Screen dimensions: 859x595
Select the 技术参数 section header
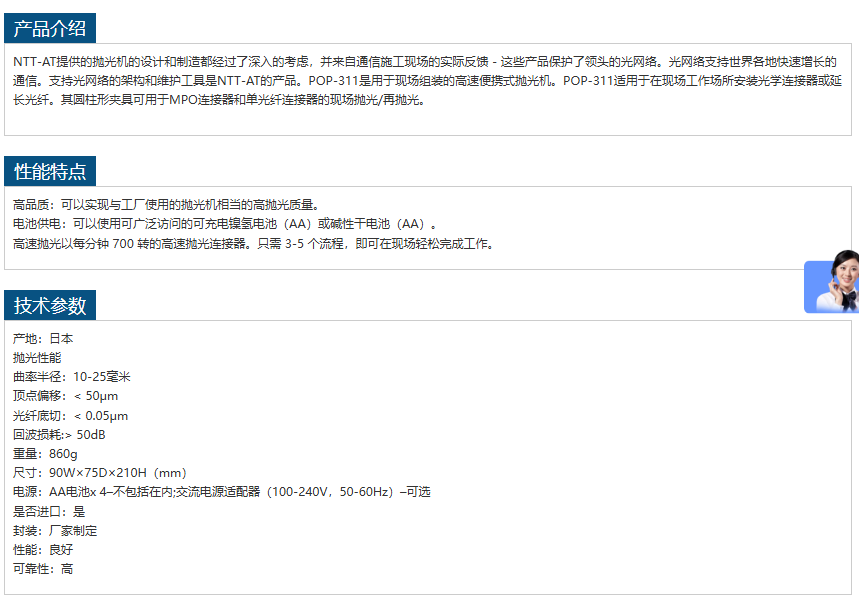[50, 305]
